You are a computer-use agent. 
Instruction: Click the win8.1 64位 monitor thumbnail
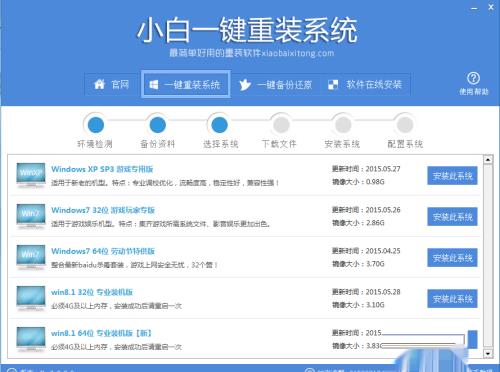(31, 340)
